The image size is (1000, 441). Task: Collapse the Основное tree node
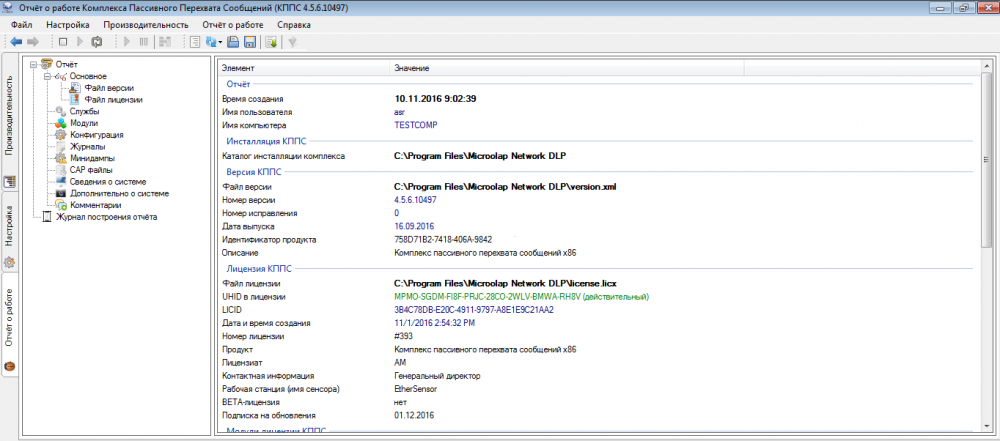point(47,76)
